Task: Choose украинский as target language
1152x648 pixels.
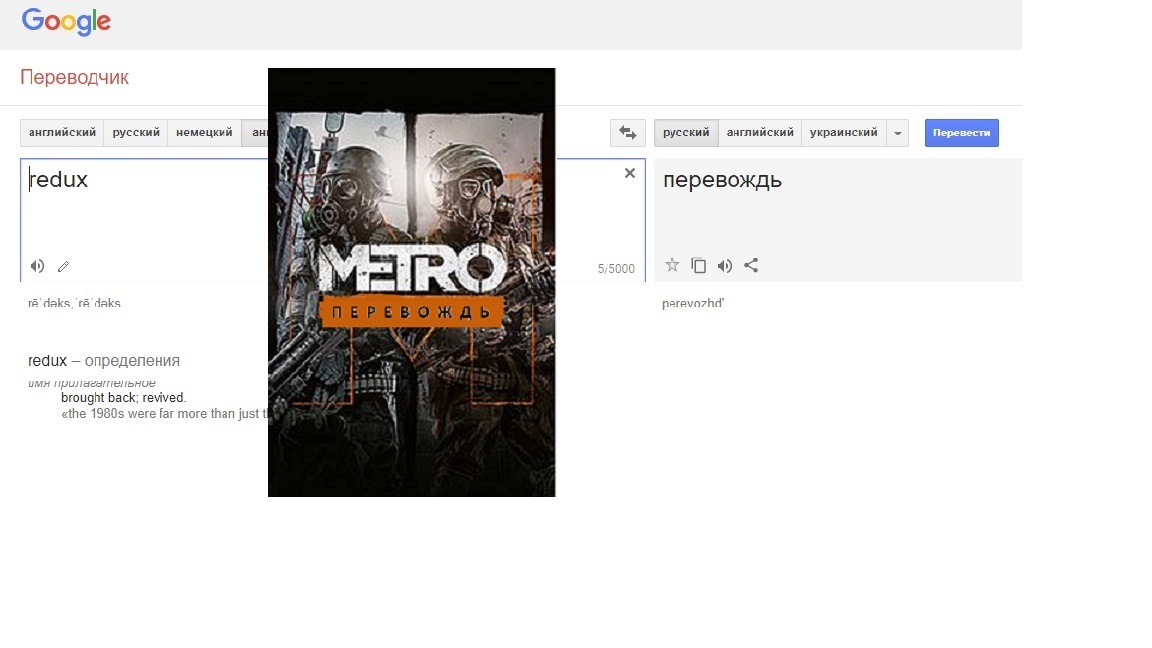Action: [x=844, y=133]
